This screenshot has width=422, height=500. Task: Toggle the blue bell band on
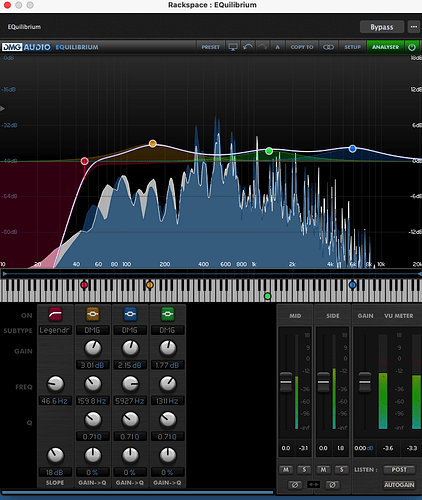point(130,314)
